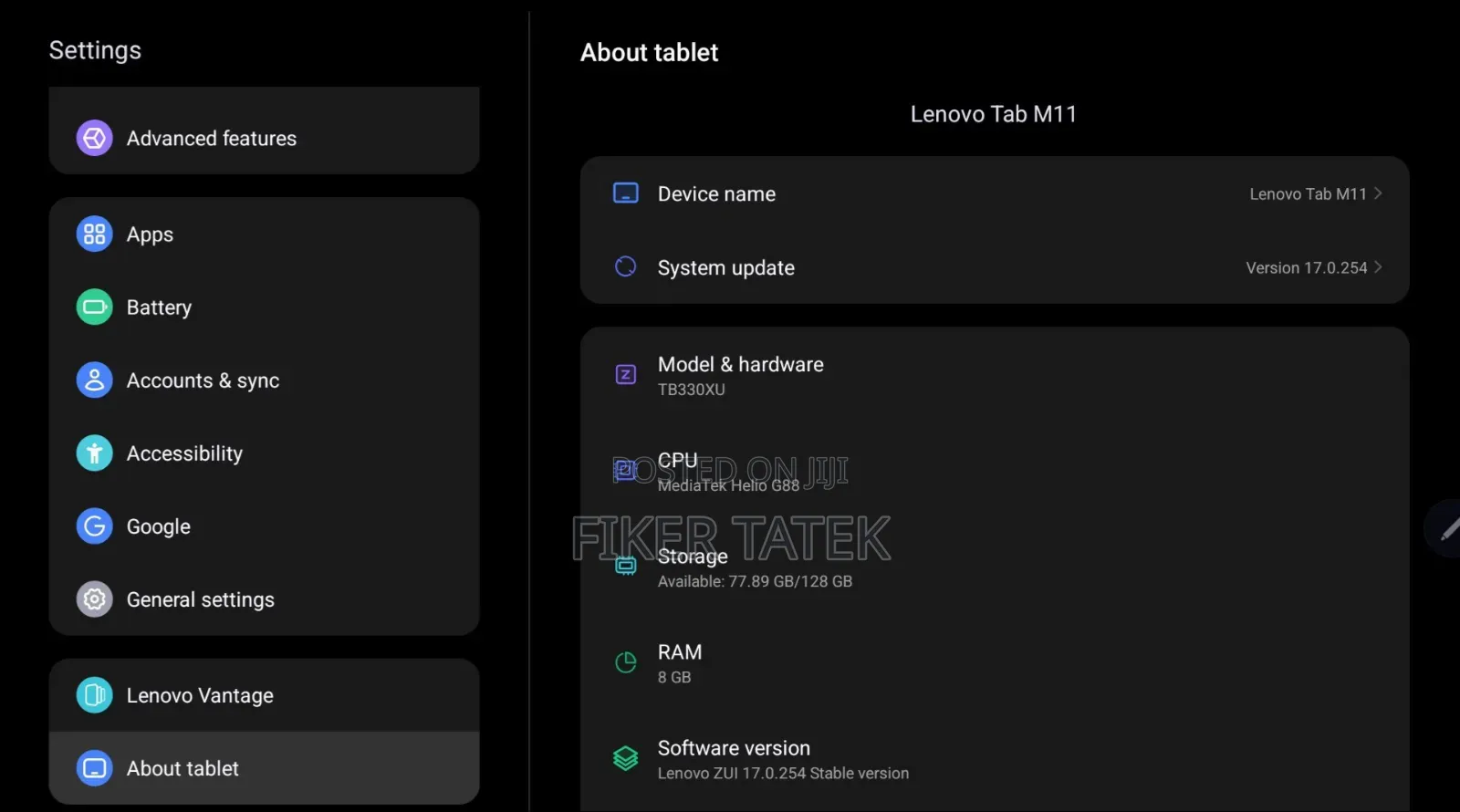
Task: Click the Settings title
Action: (x=95, y=50)
